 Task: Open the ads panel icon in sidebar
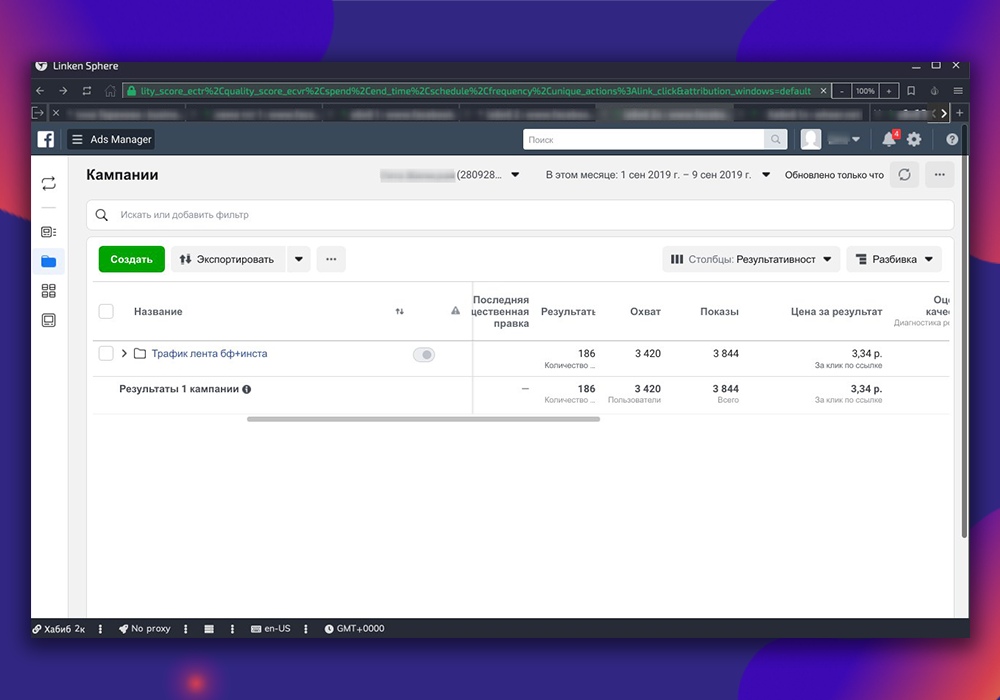tap(48, 320)
